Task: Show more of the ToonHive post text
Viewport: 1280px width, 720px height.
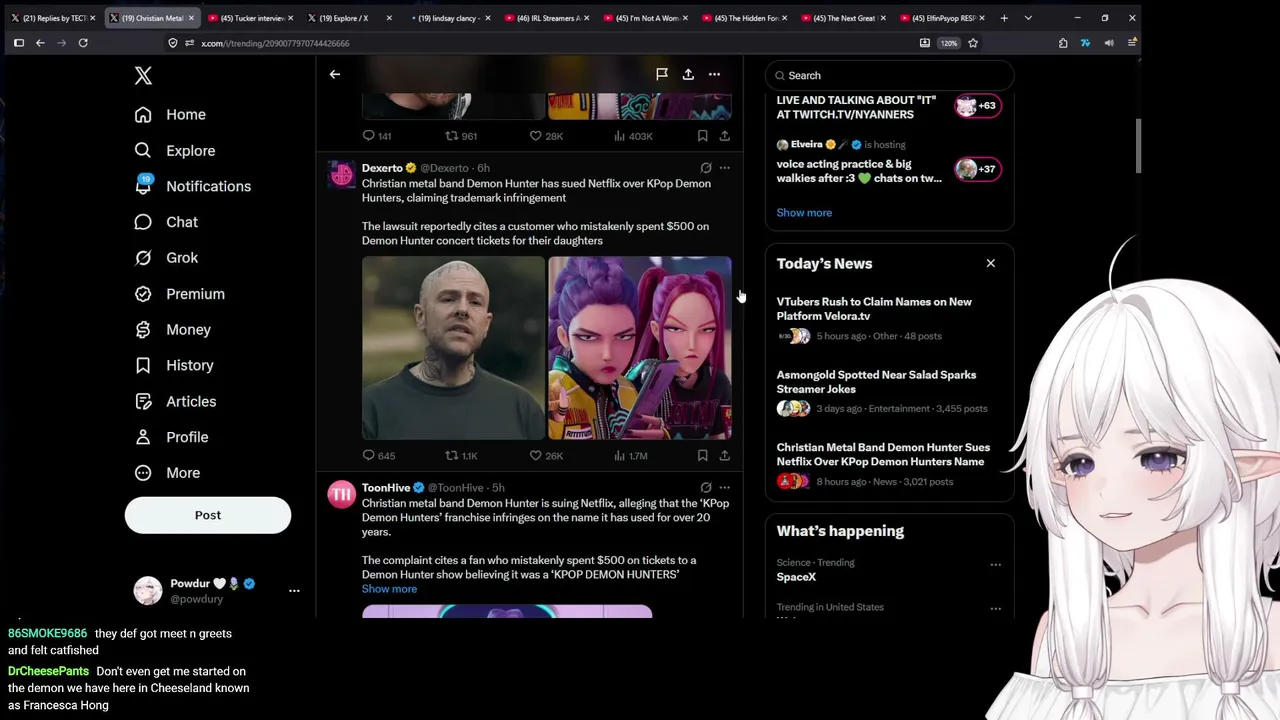Action: [389, 589]
